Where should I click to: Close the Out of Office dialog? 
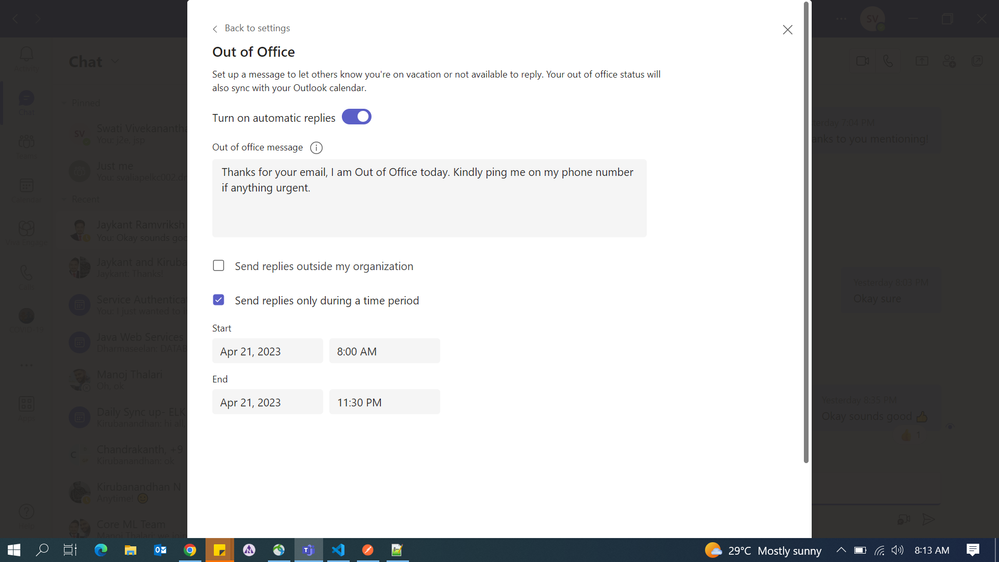coord(787,30)
